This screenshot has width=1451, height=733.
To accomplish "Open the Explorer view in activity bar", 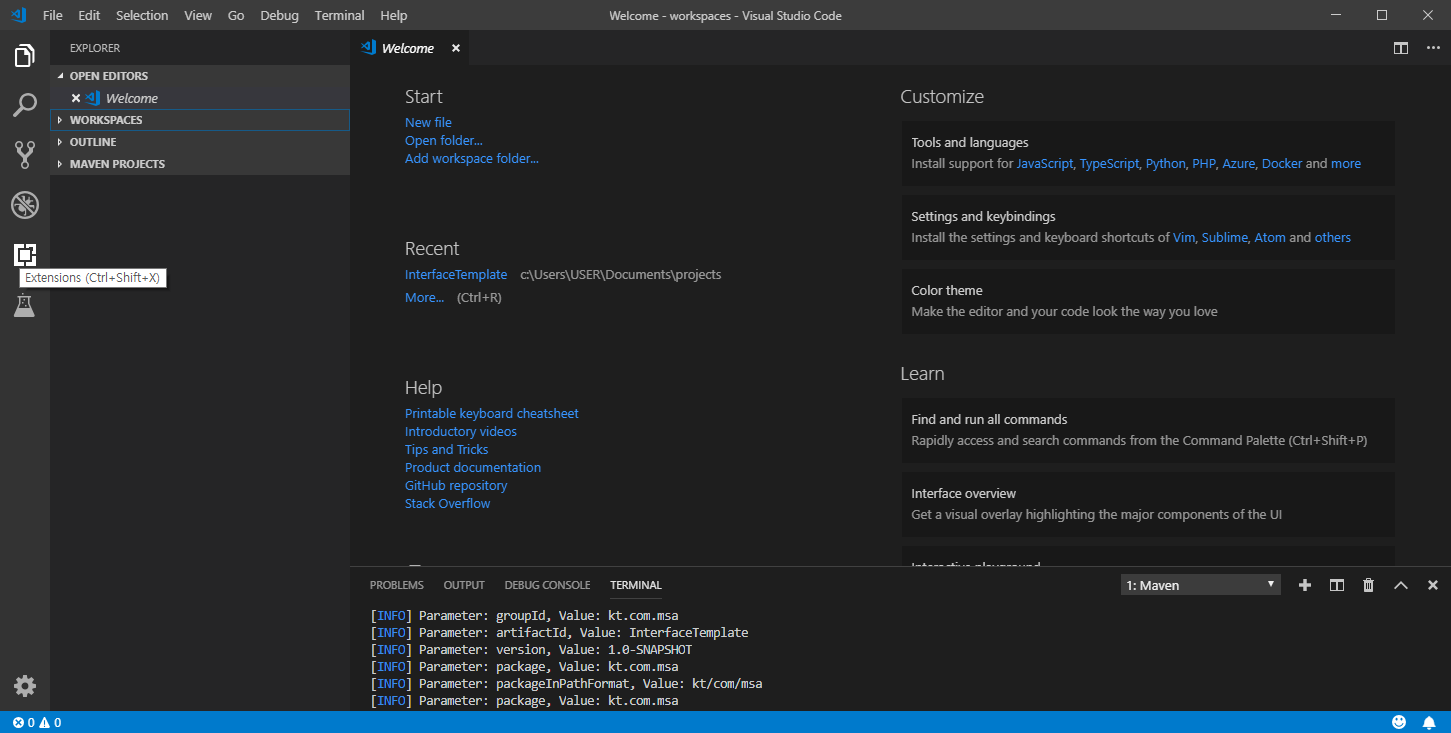I will tap(25, 56).
